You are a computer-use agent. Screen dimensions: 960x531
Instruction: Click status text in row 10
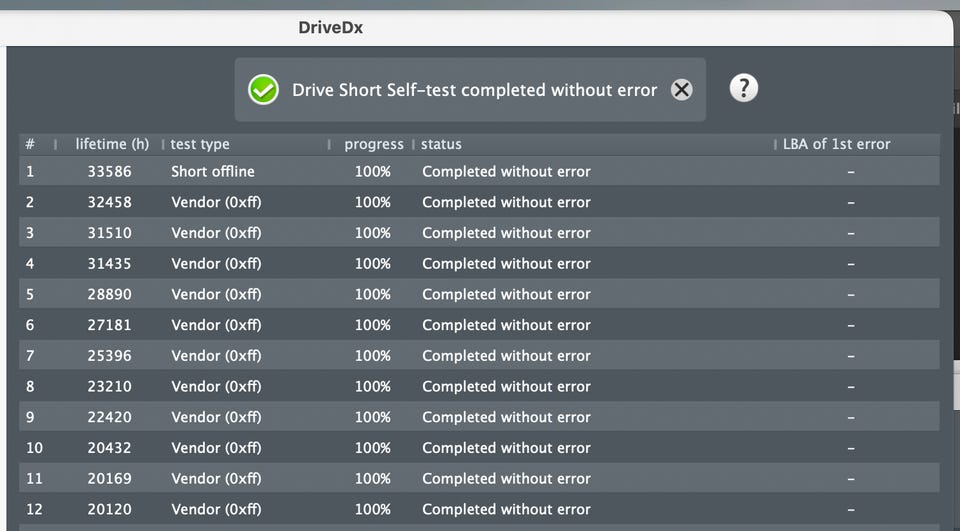coord(506,448)
